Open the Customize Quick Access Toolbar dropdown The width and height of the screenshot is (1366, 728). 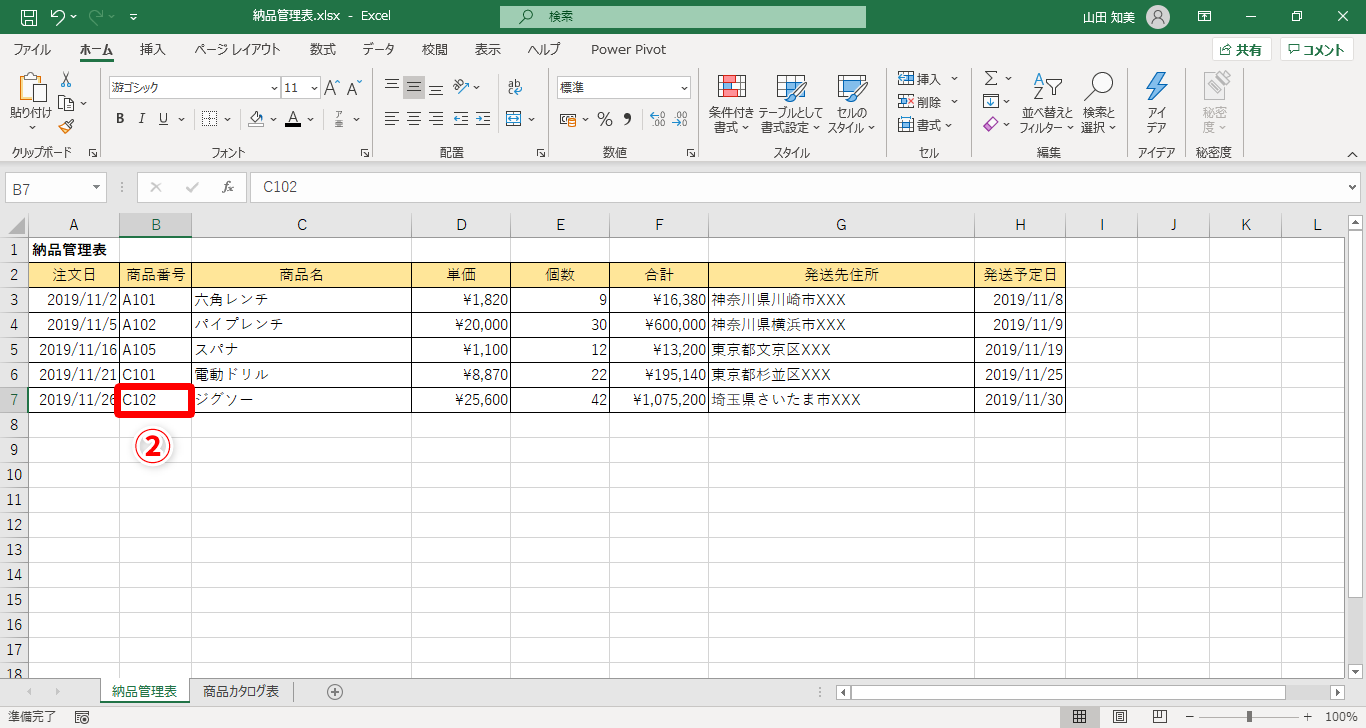tap(134, 17)
